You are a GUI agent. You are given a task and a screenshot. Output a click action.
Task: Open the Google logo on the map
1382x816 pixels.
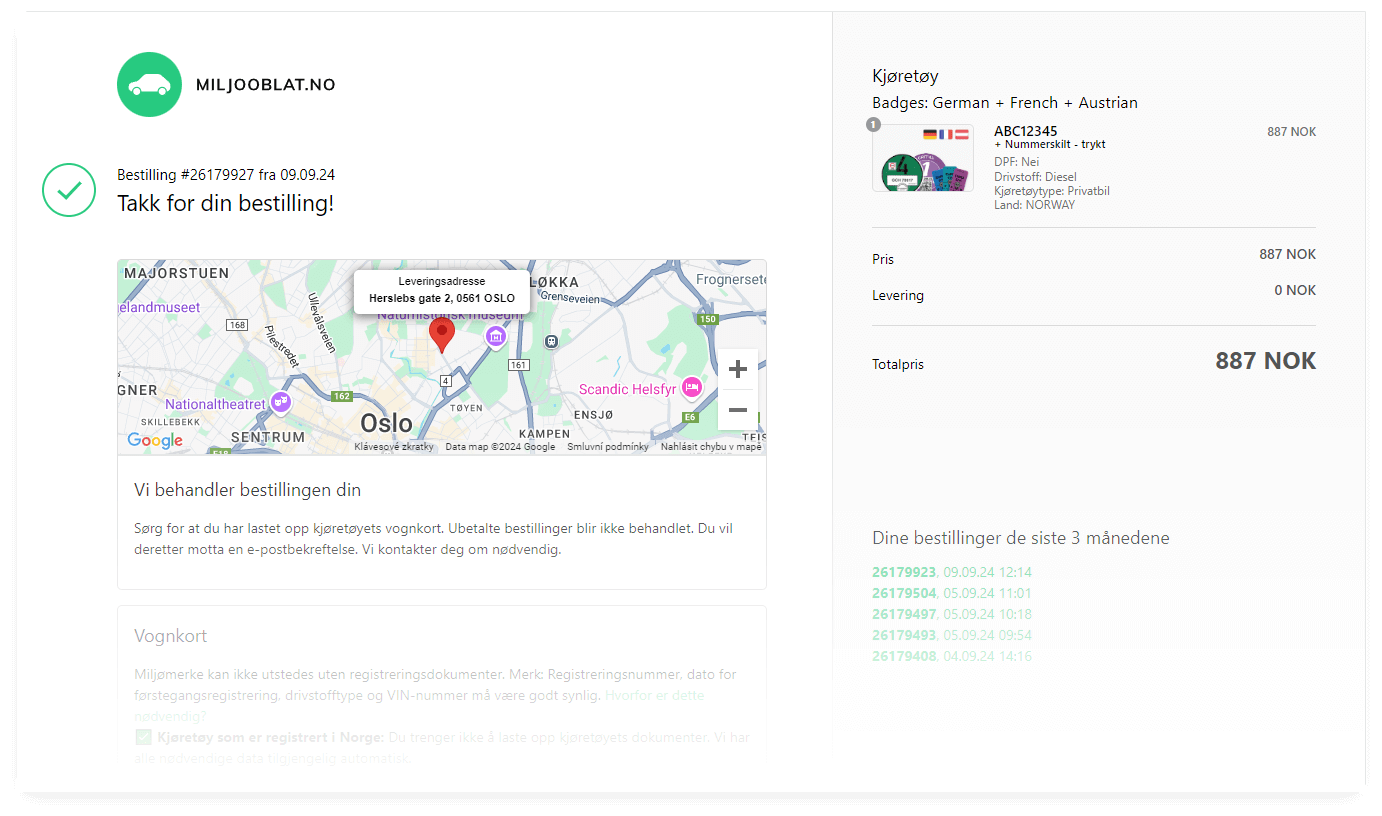[155, 440]
